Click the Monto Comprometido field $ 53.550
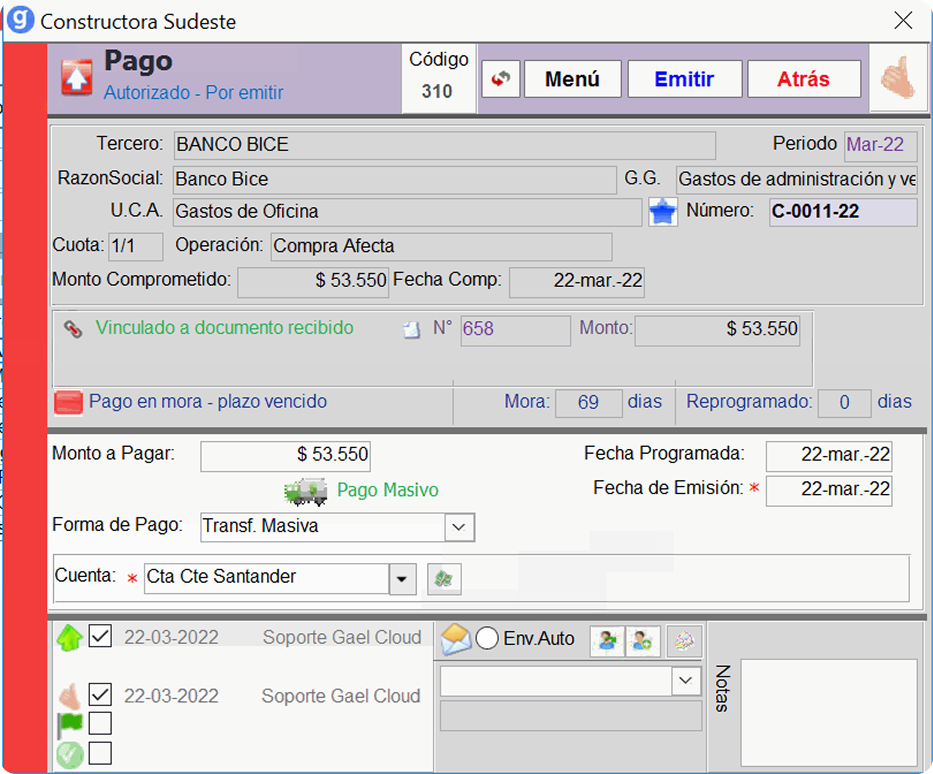This screenshot has width=933, height=774. point(313,282)
